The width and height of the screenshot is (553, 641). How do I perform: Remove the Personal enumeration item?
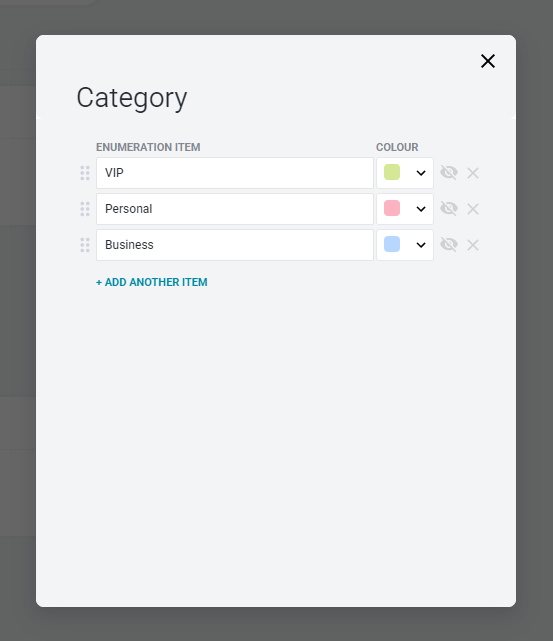point(473,209)
